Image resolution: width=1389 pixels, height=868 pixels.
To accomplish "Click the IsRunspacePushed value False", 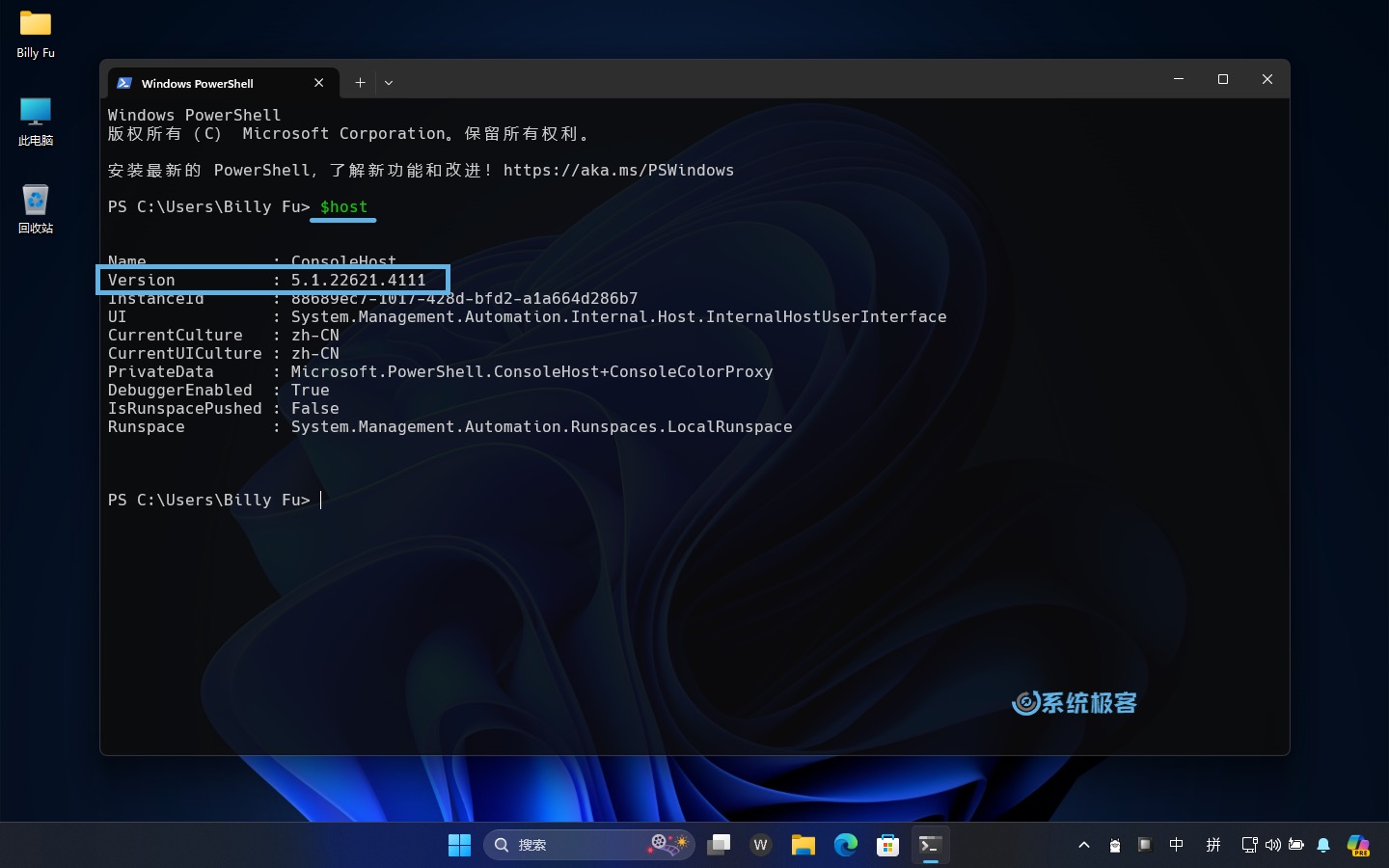I will point(315,409).
